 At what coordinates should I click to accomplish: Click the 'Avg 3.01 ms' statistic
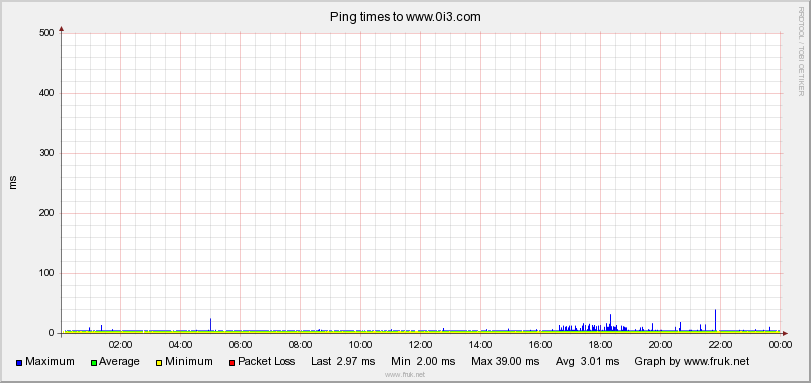point(588,361)
